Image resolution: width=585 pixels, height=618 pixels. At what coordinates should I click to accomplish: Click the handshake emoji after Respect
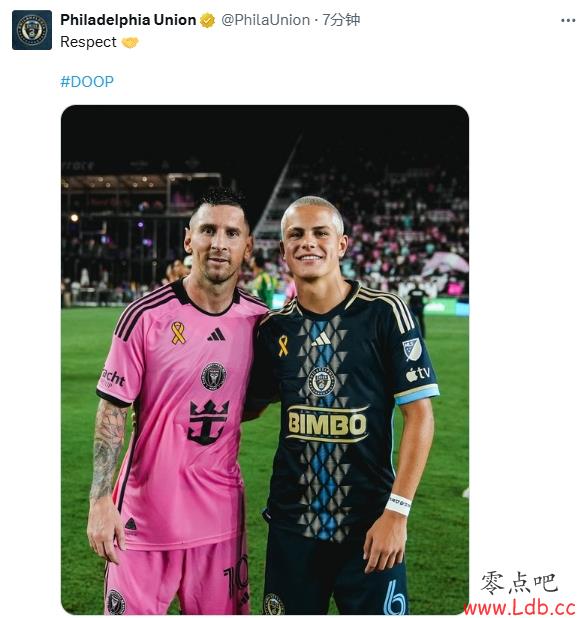click(130, 42)
